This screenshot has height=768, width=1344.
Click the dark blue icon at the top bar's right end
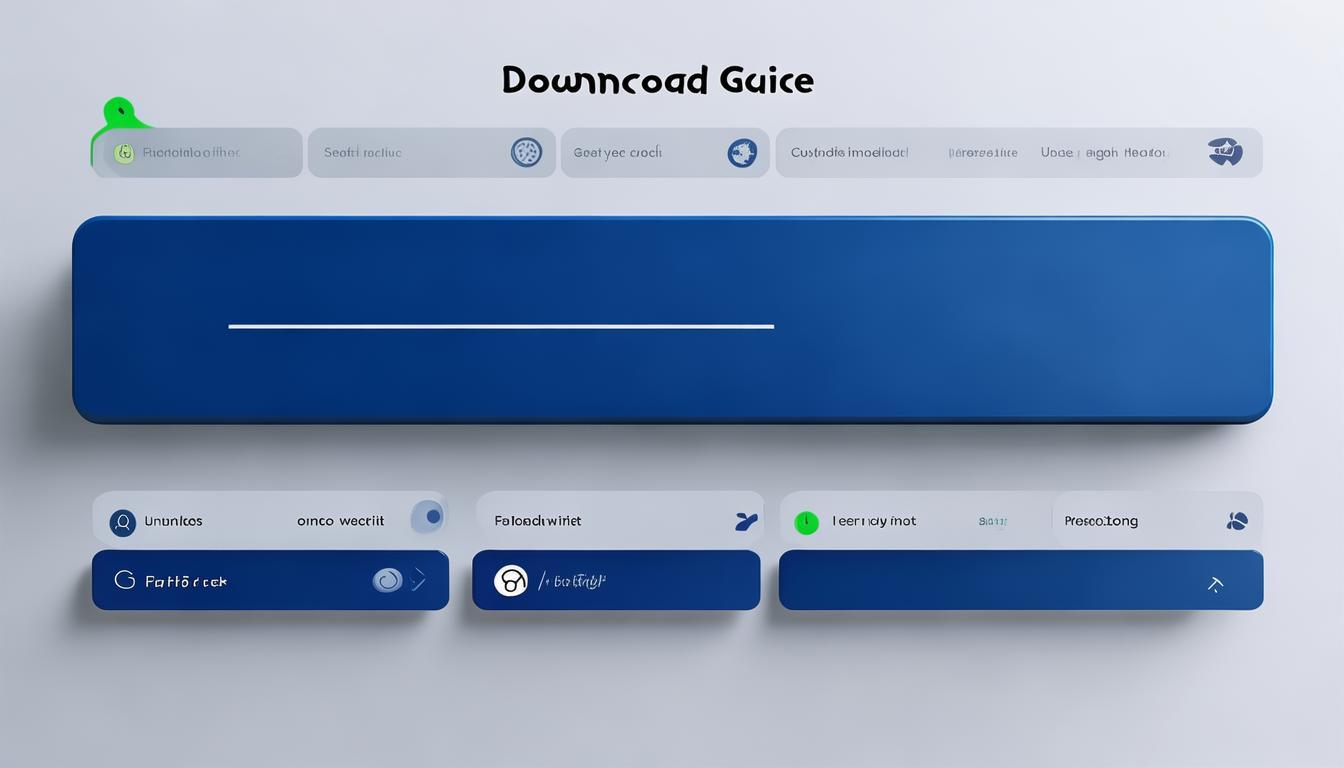(1225, 152)
